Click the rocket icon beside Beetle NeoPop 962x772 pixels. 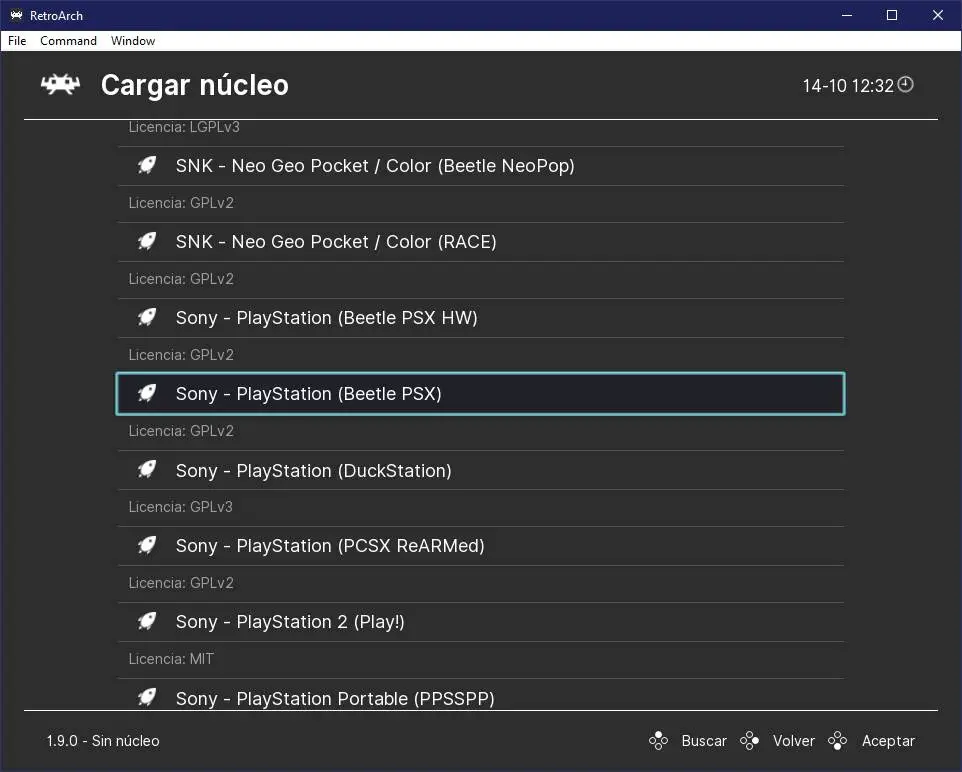[x=147, y=166]
